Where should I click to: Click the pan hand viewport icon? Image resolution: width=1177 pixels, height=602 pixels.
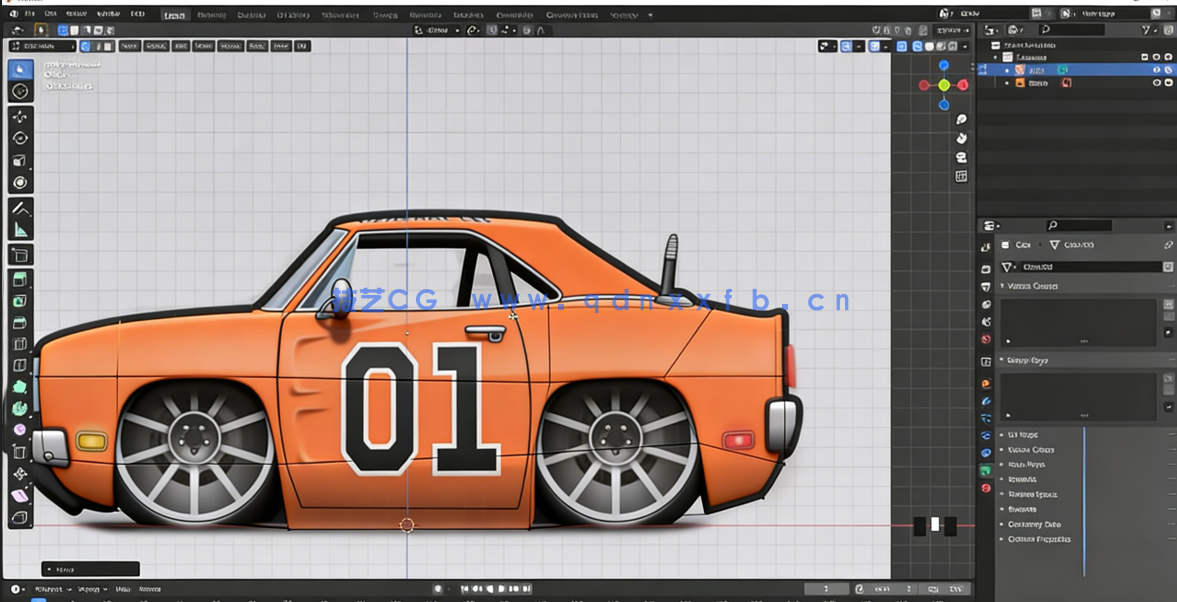[x=961, y=138]
